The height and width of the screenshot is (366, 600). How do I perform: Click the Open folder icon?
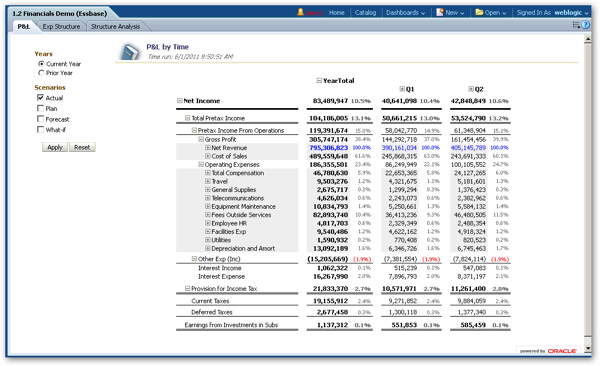tap(479, 12)
